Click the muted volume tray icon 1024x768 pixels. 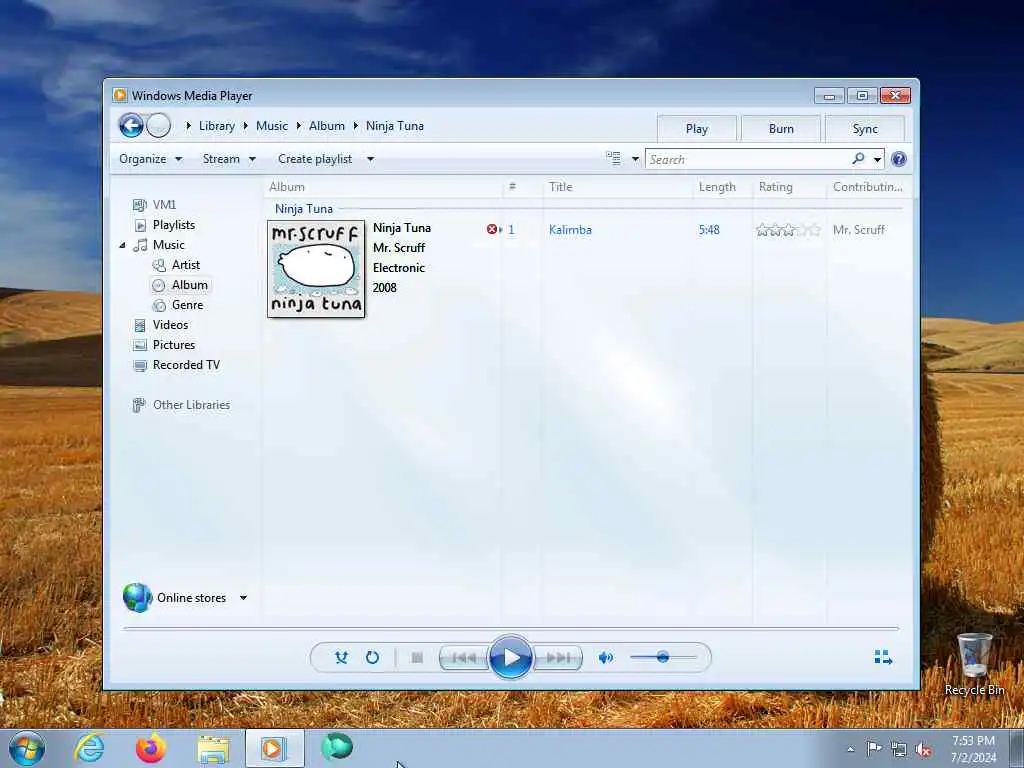923,750
